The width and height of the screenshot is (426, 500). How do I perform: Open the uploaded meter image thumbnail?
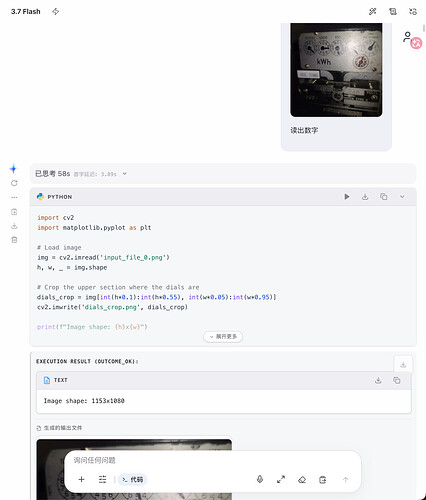pos(336,70)
